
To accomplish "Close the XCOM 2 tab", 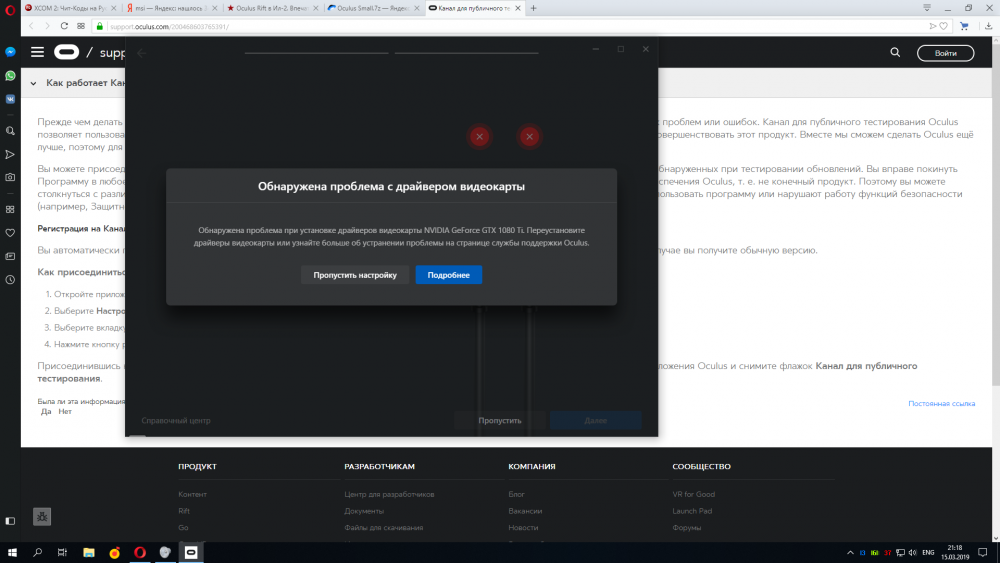I will (x=114, y=8).
